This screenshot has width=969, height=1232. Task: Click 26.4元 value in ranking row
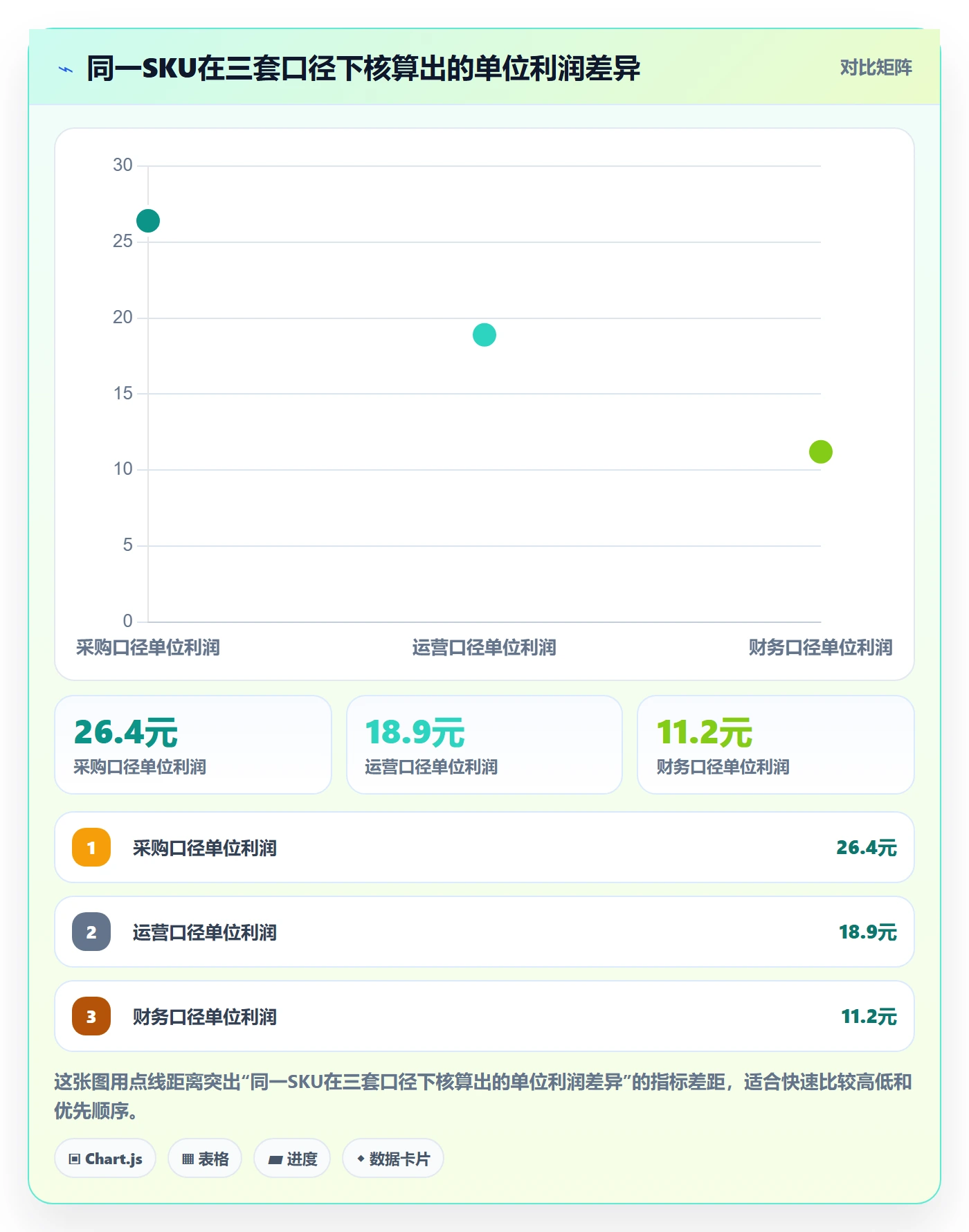point(867,847)
